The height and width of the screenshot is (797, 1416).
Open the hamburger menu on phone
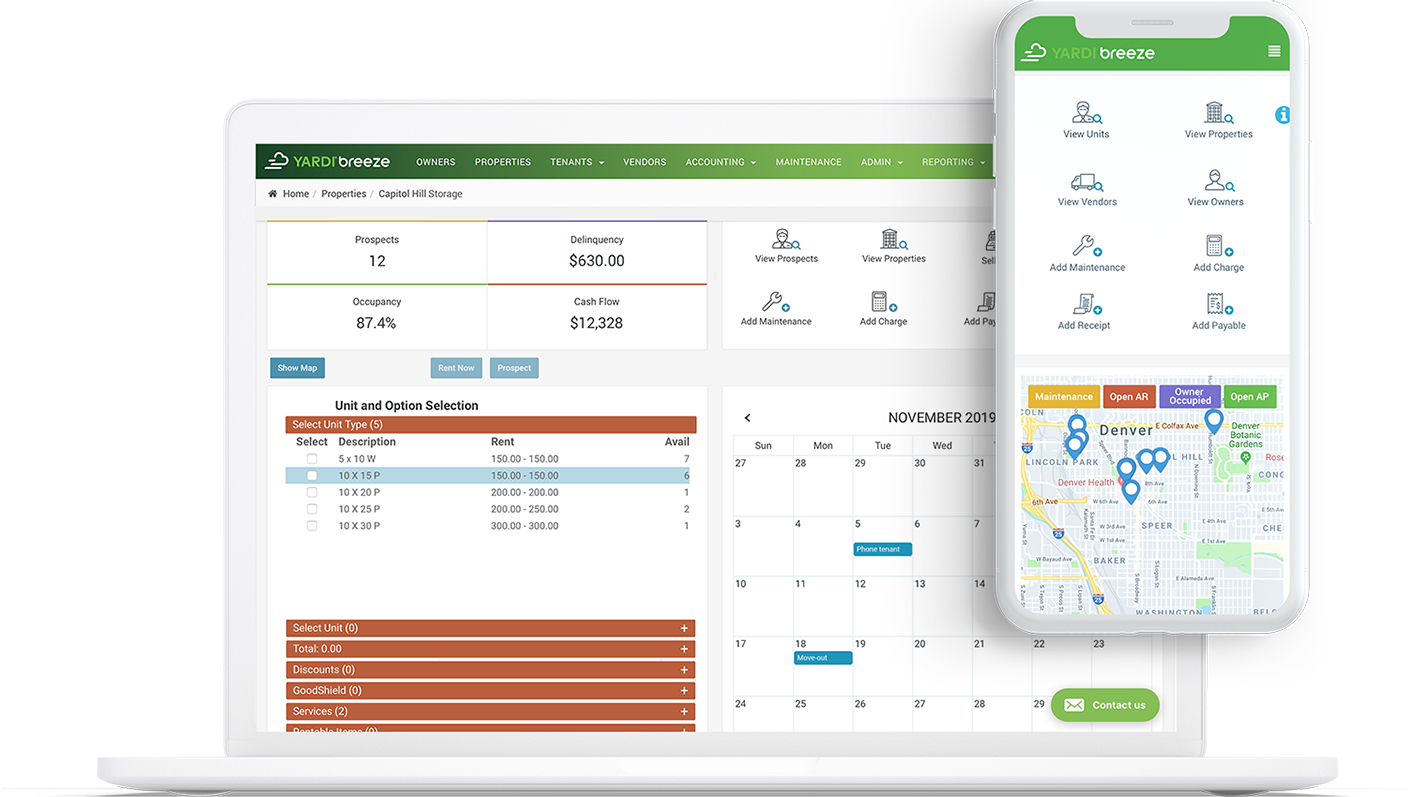pos(1274,52)
